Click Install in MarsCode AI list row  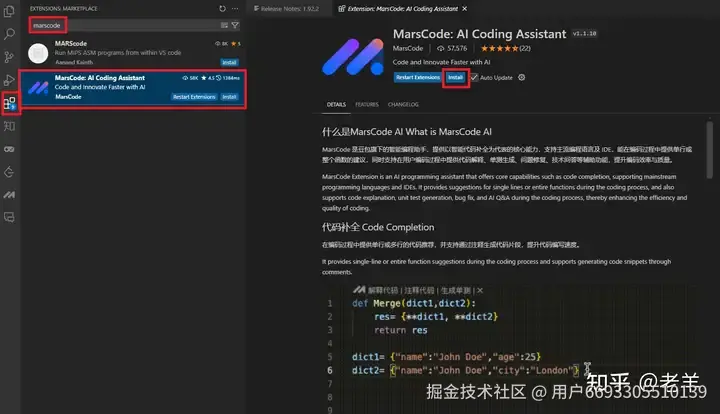[x=229, y=97]
